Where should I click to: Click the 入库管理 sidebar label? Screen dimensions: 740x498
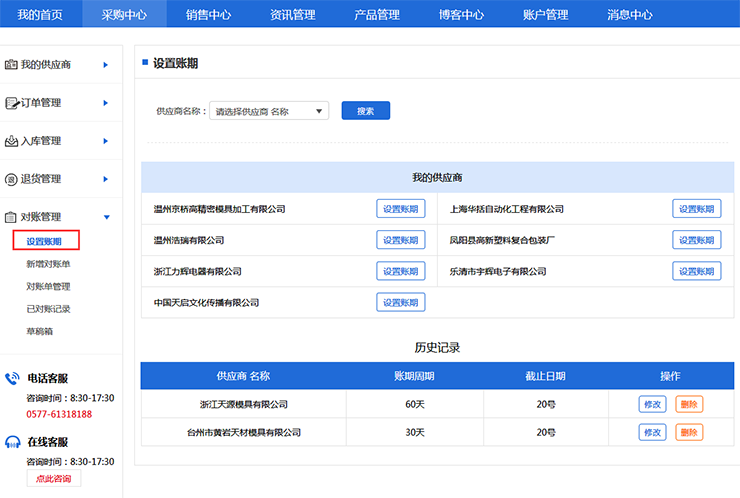(x=41, y=141)
